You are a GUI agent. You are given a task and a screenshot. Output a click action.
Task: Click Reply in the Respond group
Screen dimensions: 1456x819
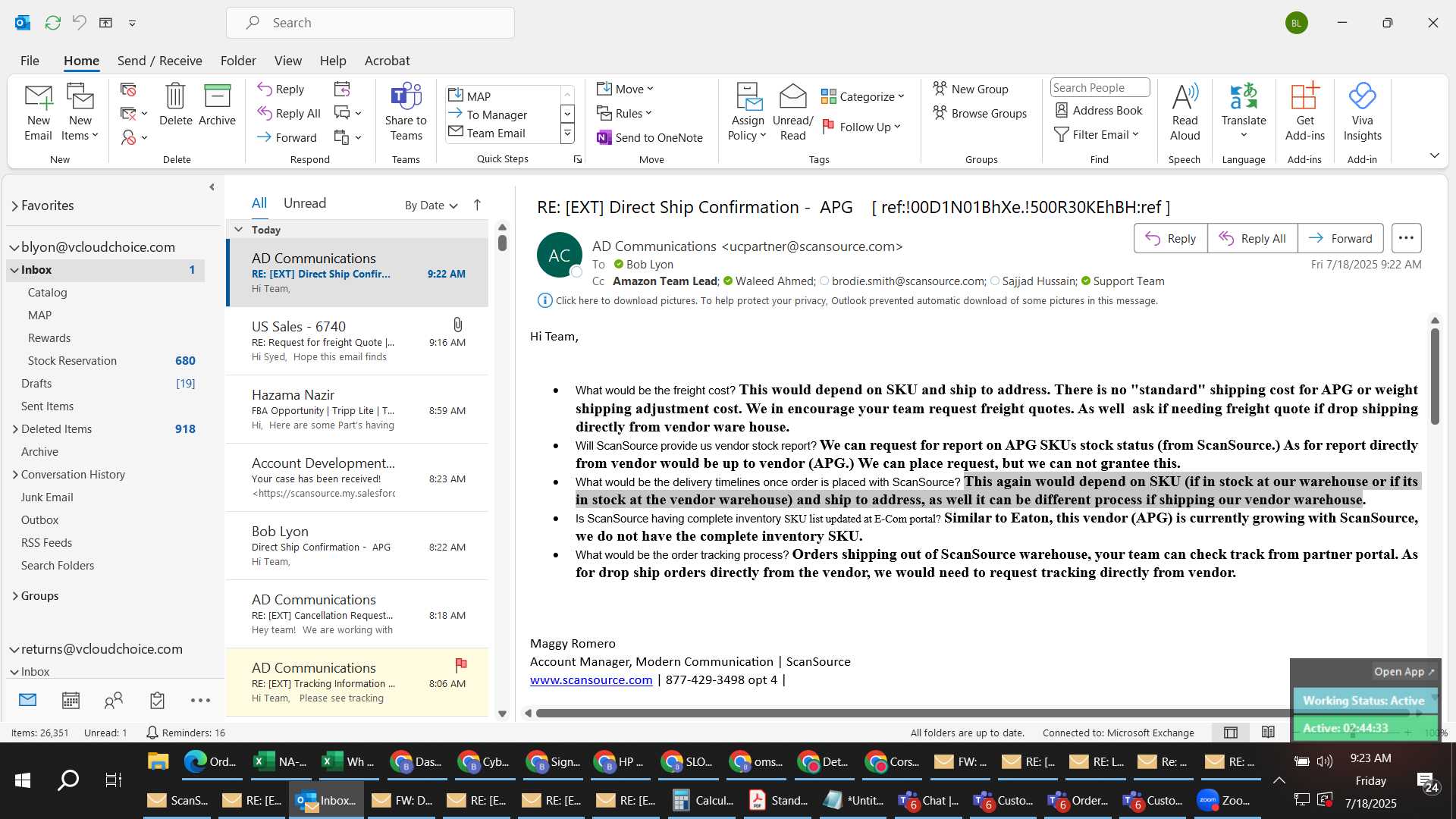pyautogui.click(x=281, y=89)
